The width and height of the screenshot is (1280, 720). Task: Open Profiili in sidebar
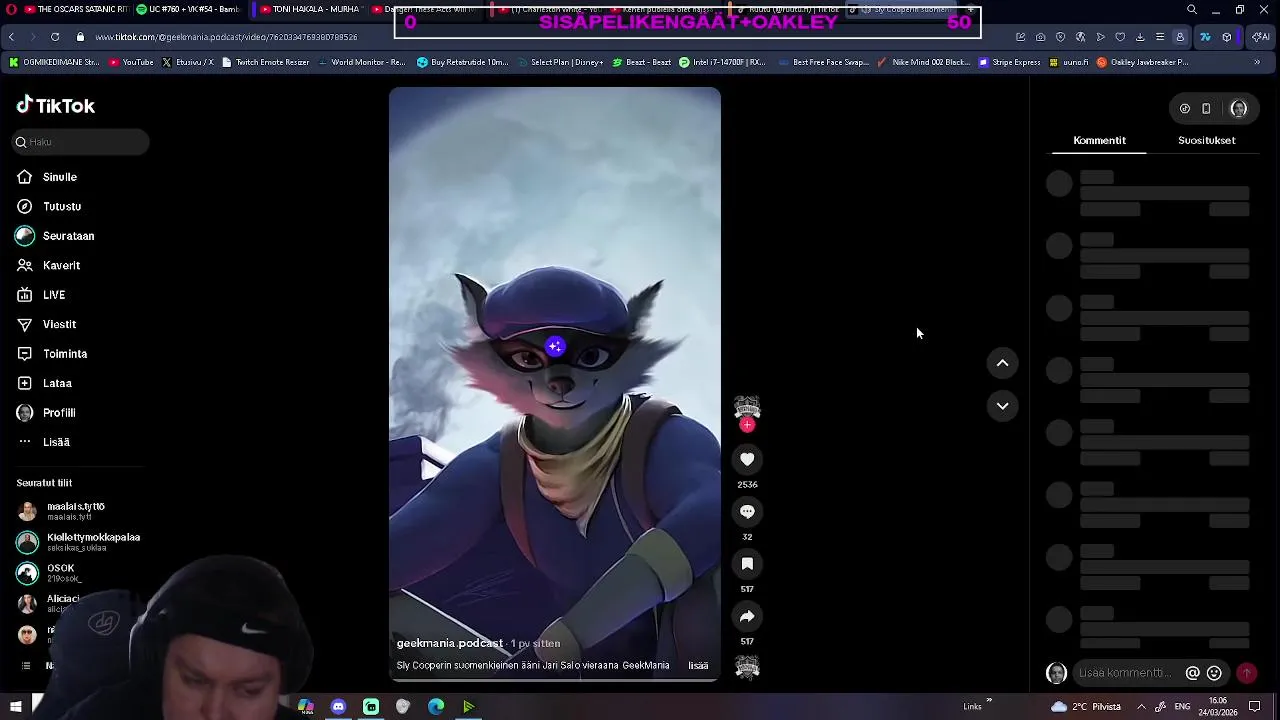[x=46, y=413]
